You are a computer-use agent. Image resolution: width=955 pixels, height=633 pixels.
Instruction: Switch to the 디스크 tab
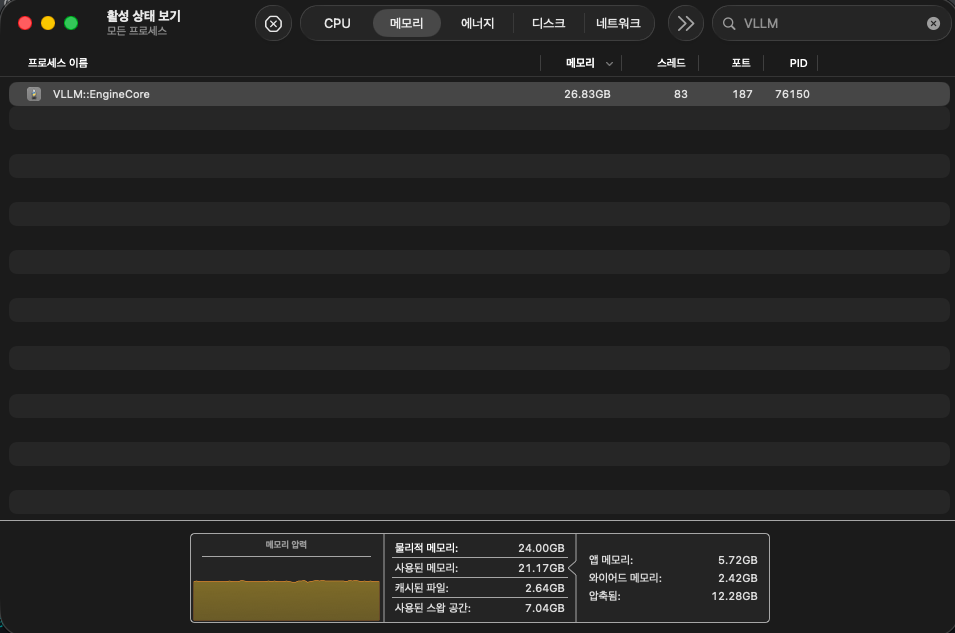[x=548, y=24]
